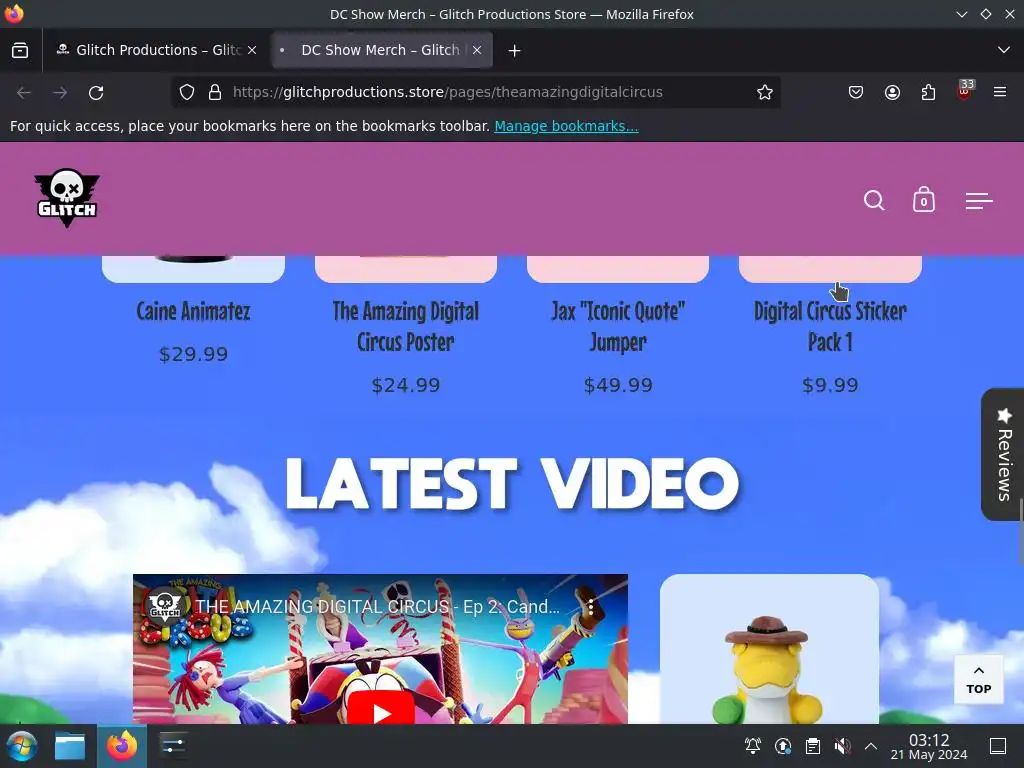Screen dimensions: 1024x768
Task: View site security padlock info
Action: (x=215, y=92)
